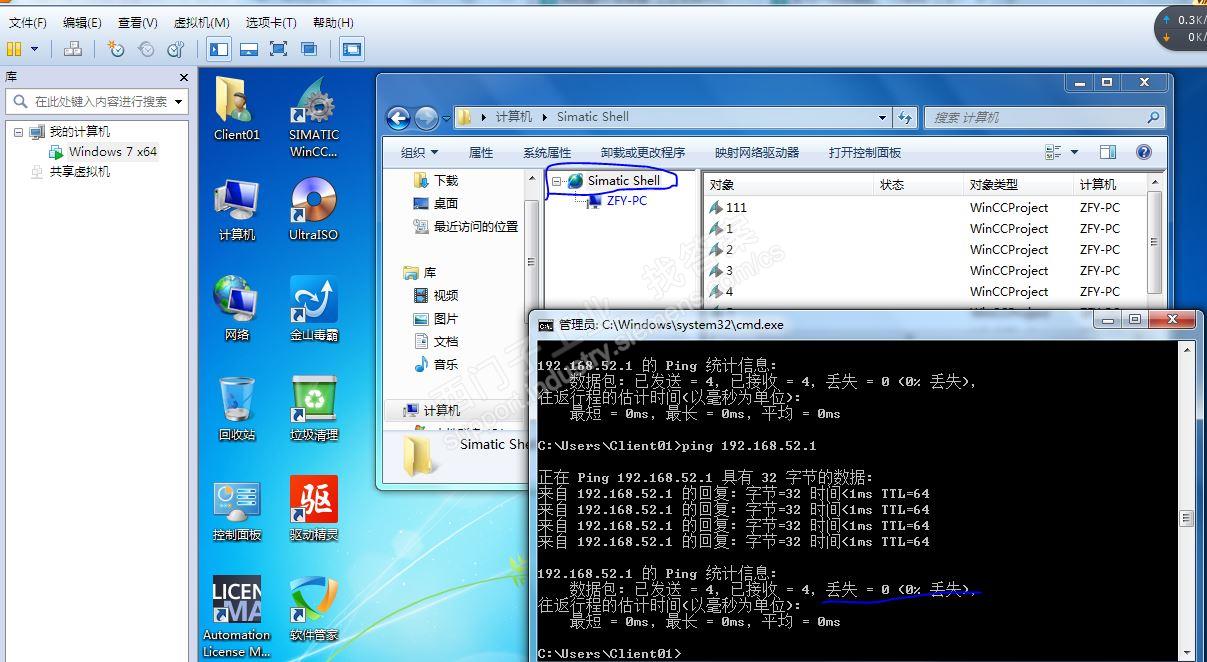Click the enter full screen icon
This screenshot has height=662, width=1207.
click(279, 49)
